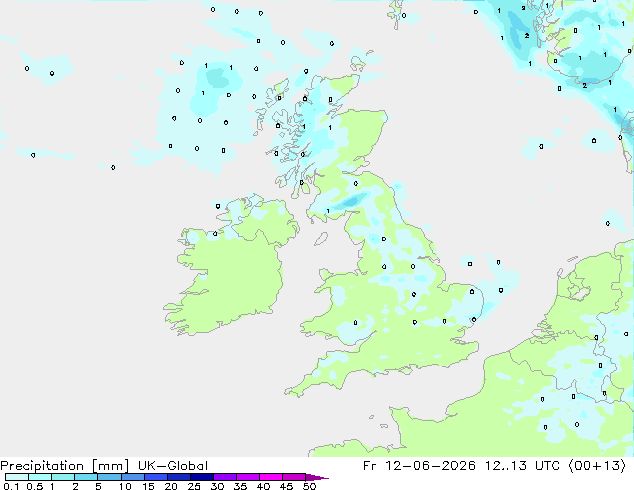Select the date text '12-06-2026'
Image resolution: width=634 pixels, height=490 pixels.
coord(430,466)
